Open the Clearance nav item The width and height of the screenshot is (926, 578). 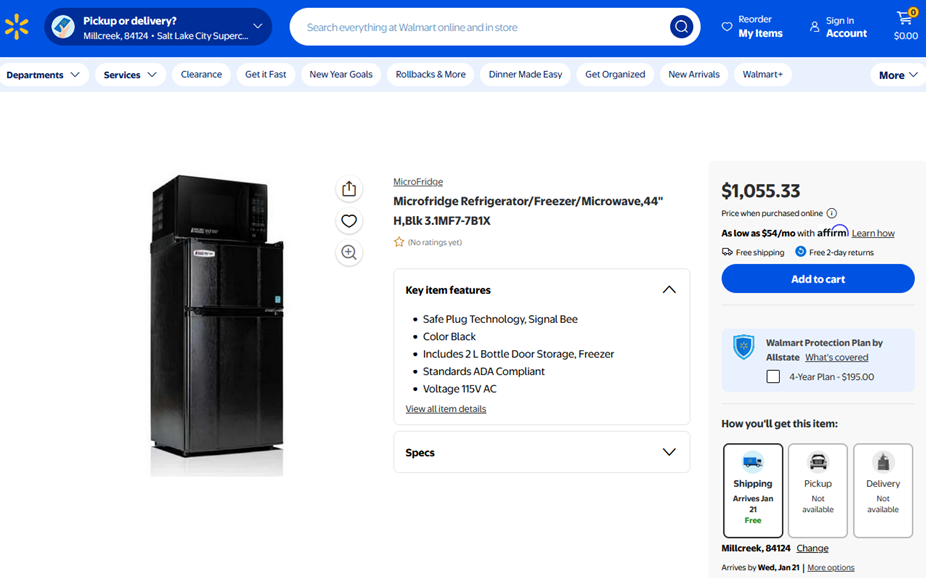(201, 75)
